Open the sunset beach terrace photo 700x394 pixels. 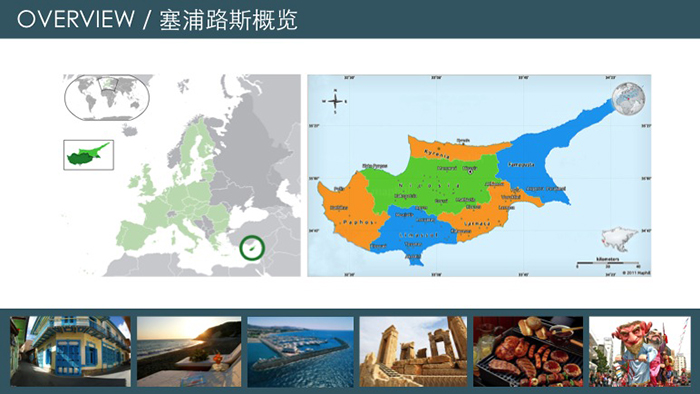(189, 351)
